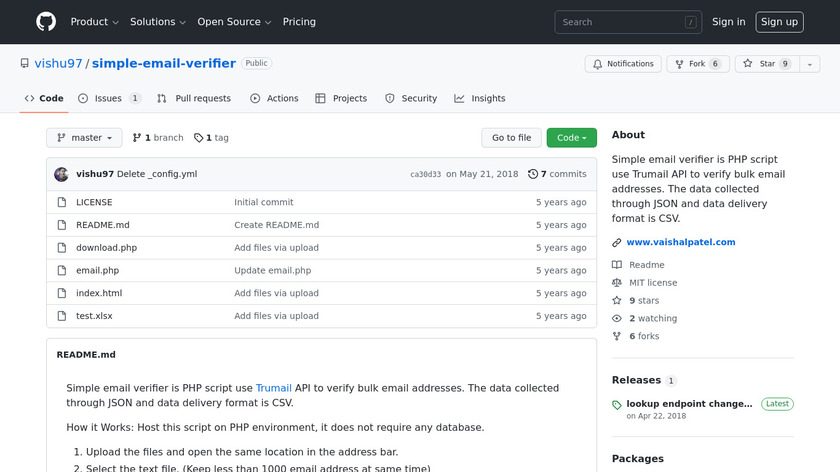Click the file icon next to LICENSE
Screen dimensions: 840x472
[x=62, y=202]
